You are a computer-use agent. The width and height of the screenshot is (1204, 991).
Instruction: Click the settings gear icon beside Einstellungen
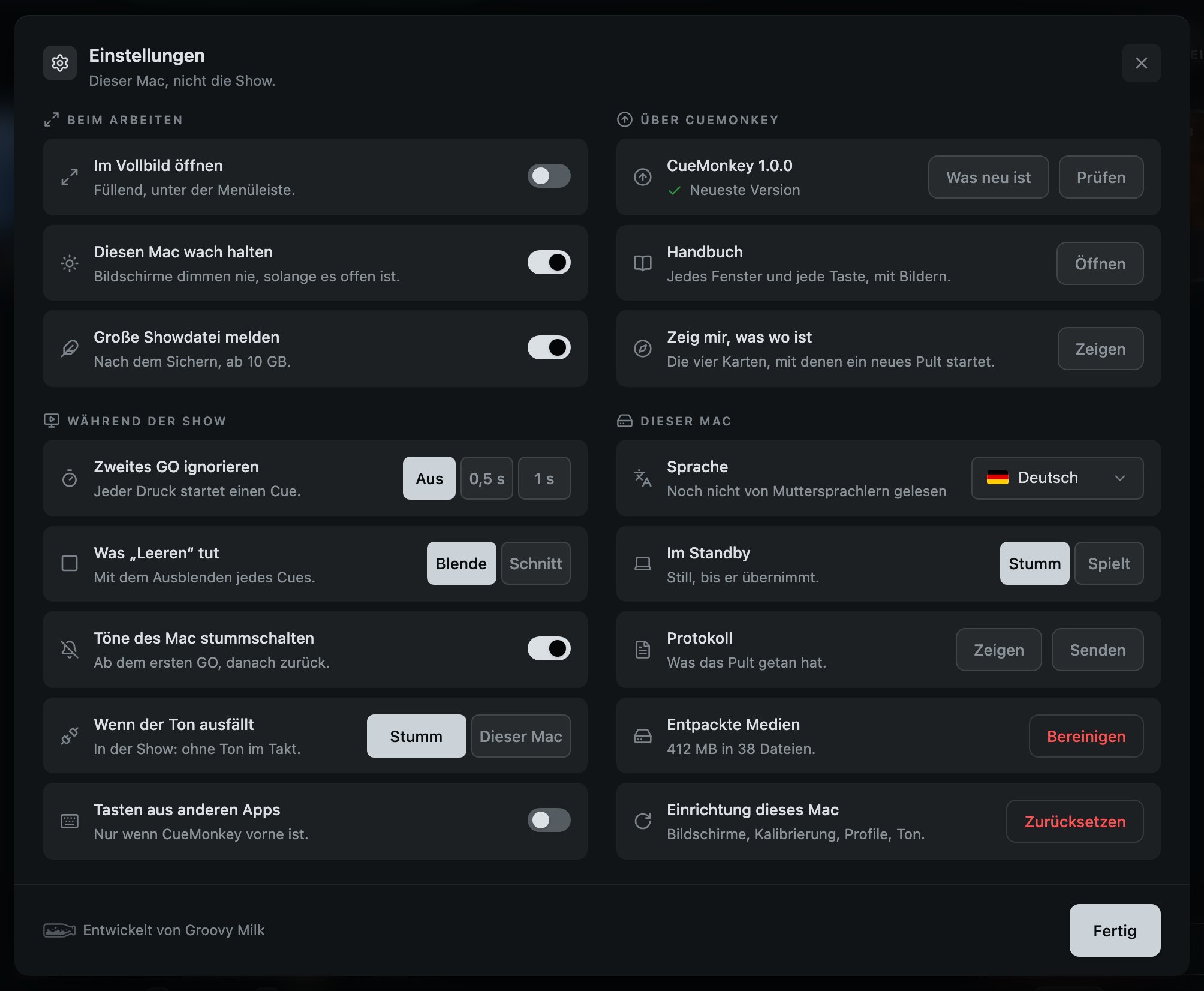[60, 63]
